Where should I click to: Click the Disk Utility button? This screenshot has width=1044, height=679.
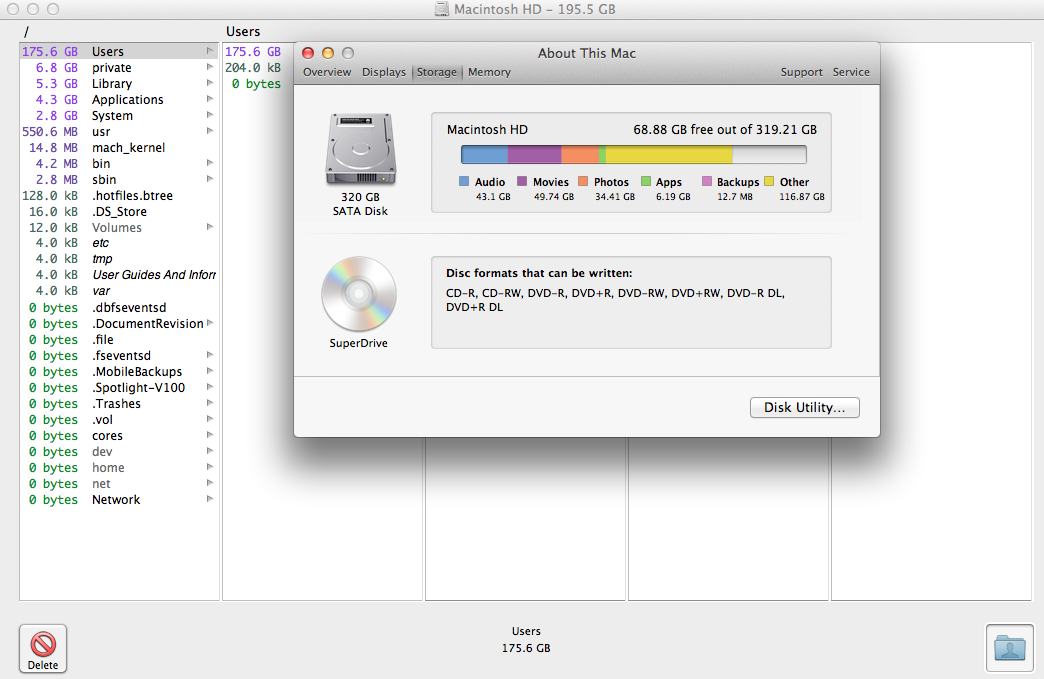click(x=804, y=407)
